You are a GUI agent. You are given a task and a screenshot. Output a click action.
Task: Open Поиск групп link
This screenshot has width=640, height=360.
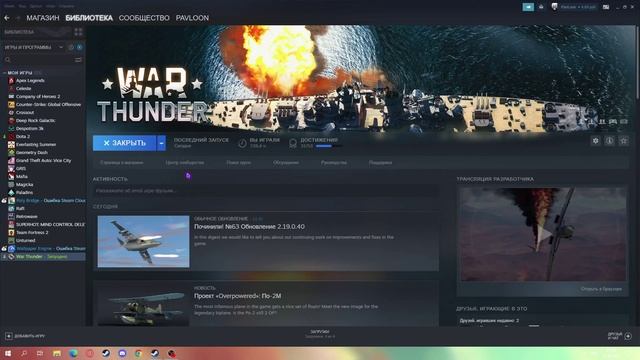[x=238, y=162]
